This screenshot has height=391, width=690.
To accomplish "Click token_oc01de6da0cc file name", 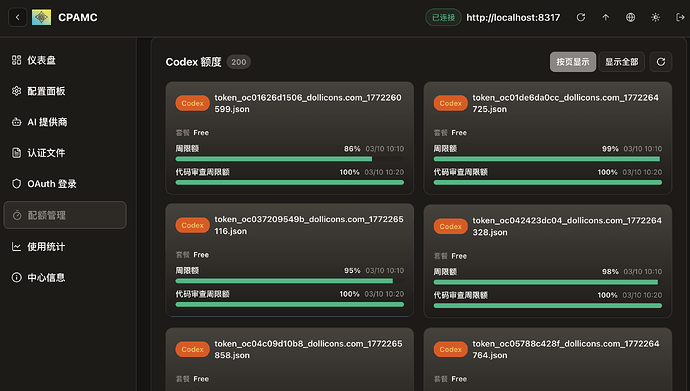I will pos(566,103).
